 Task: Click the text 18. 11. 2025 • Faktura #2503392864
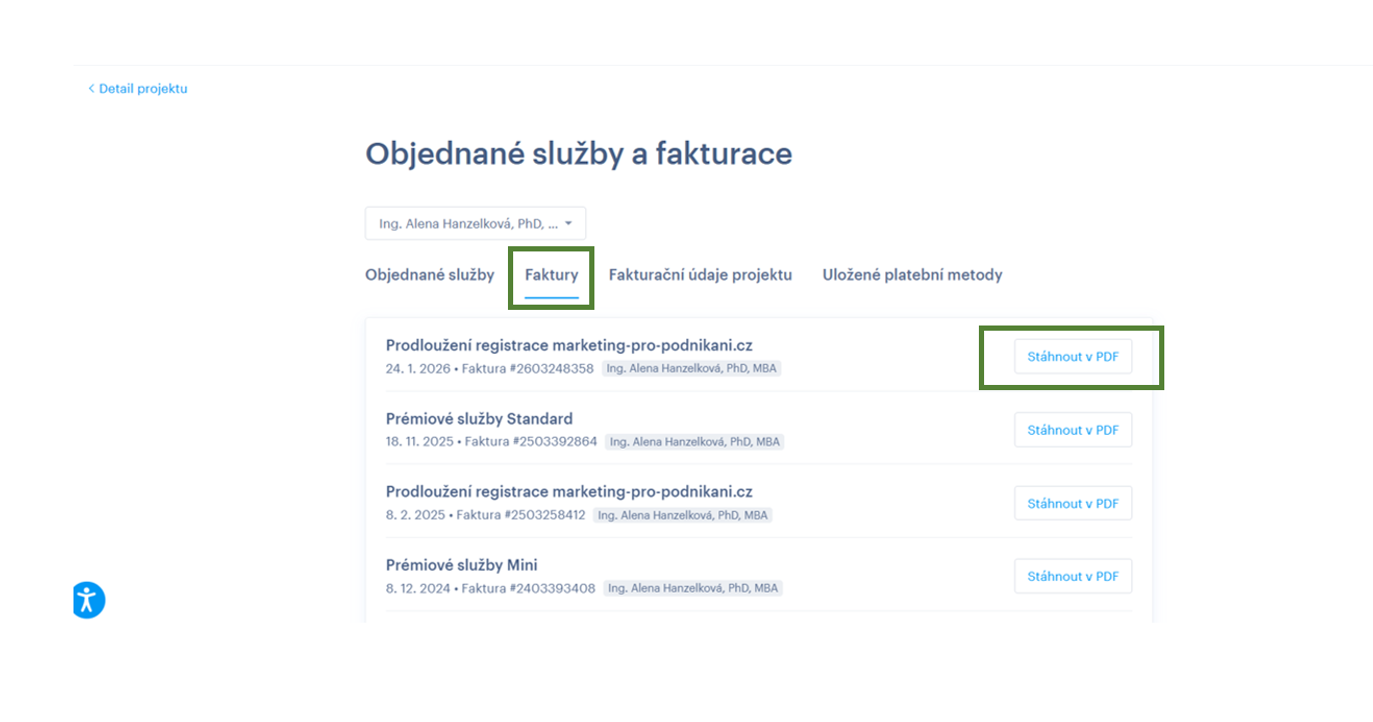pyautogui.click(x=491, y=441)
